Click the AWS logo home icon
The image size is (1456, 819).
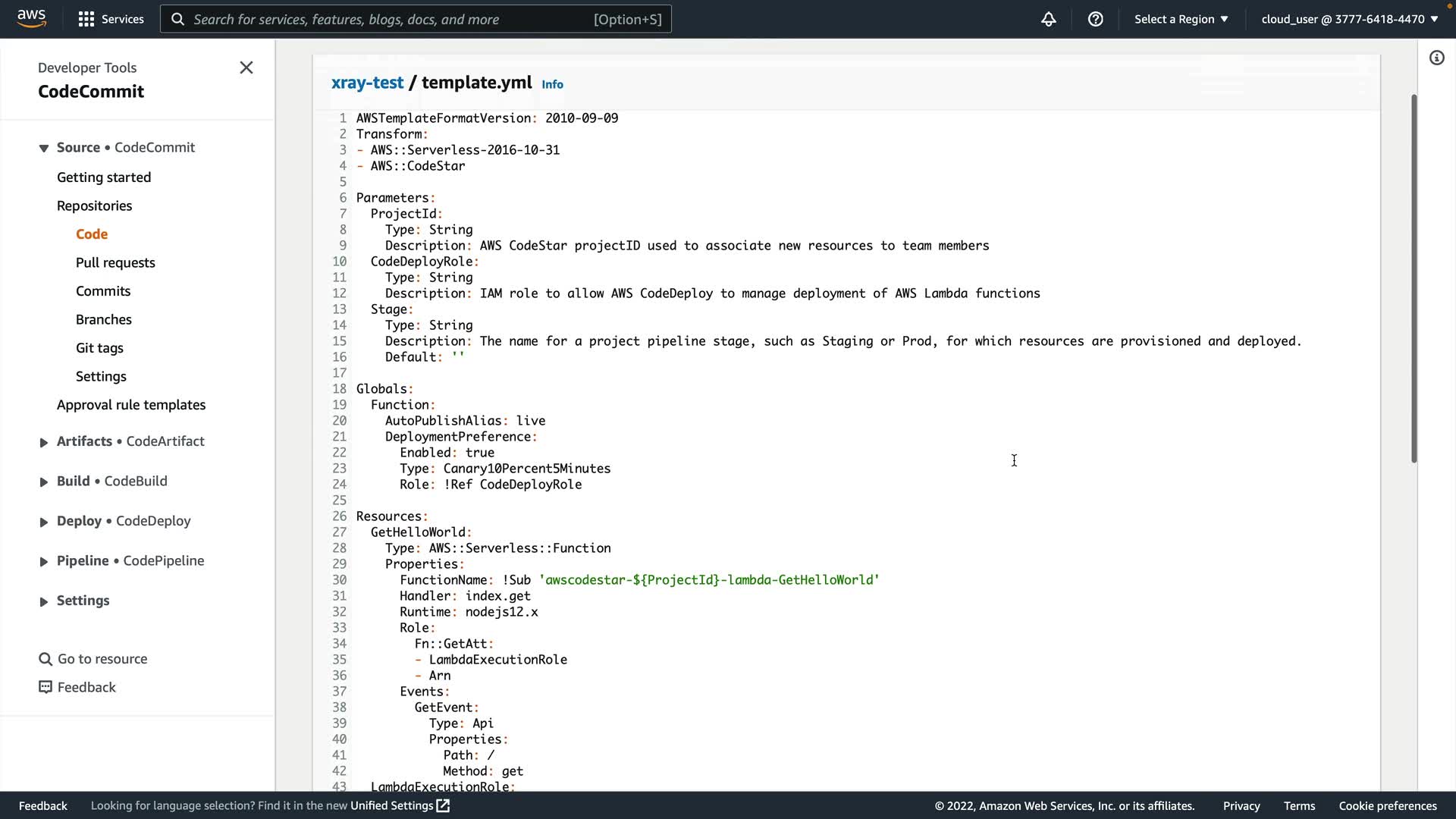tap(31, 18)
